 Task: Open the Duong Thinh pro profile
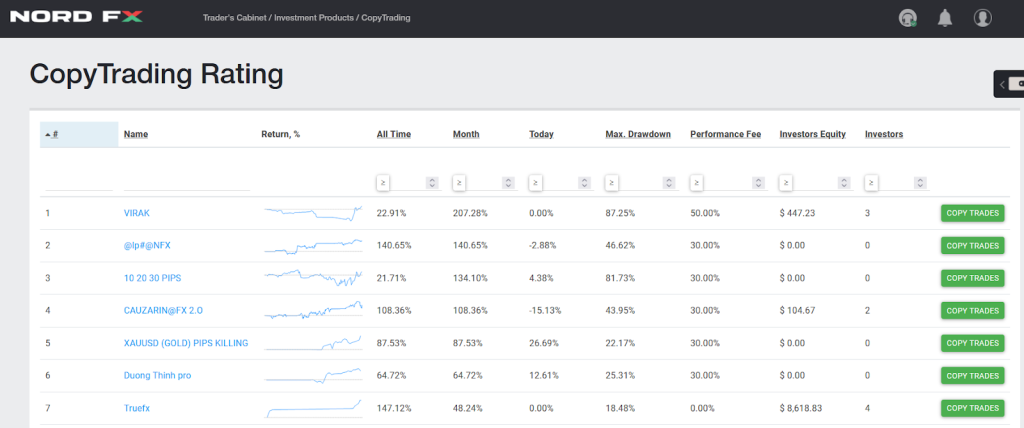click(x=157, y=376)
